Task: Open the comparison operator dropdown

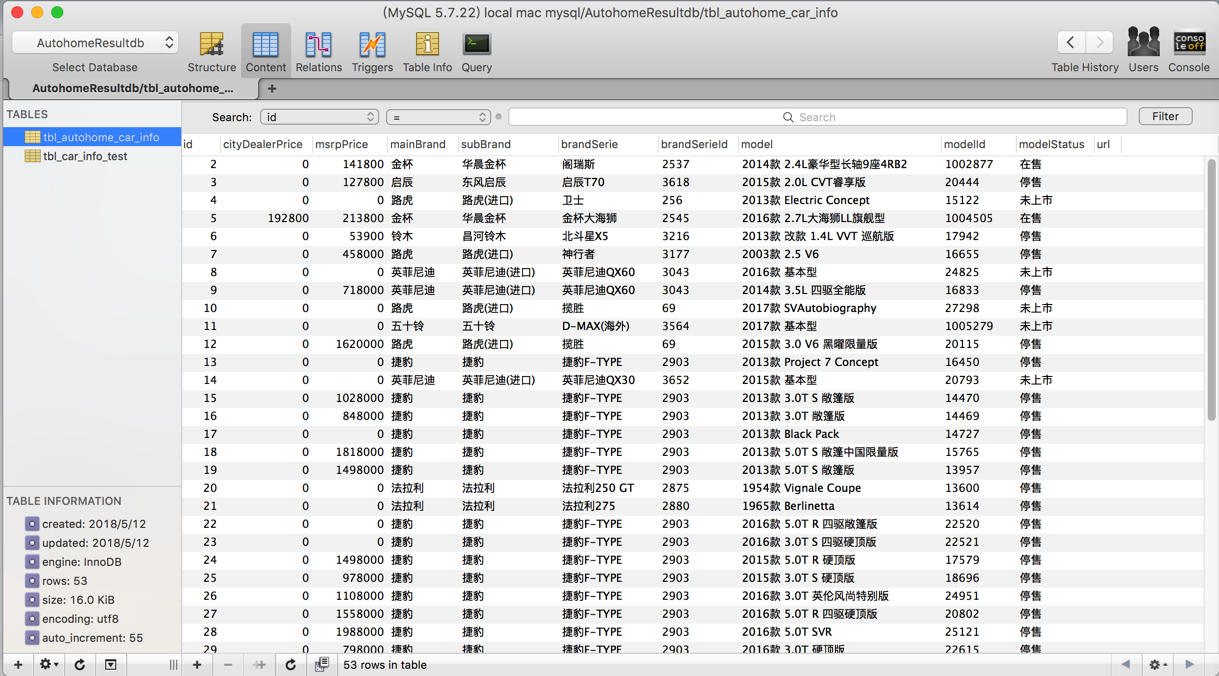Action: point(438,117)
